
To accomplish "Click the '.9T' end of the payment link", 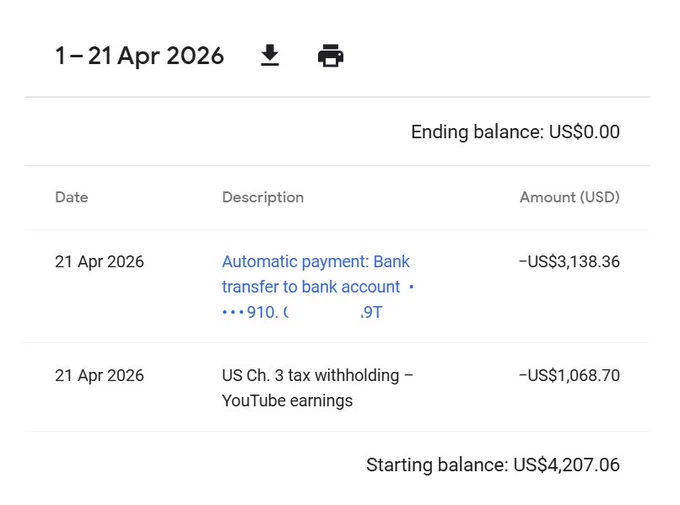I will click(372, 312).
